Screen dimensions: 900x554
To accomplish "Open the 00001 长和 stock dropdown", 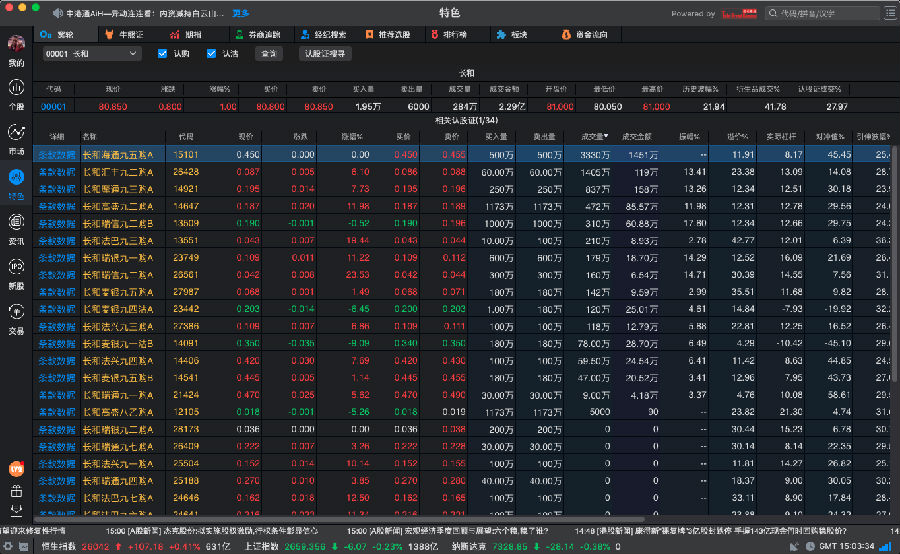I will 91,53.
